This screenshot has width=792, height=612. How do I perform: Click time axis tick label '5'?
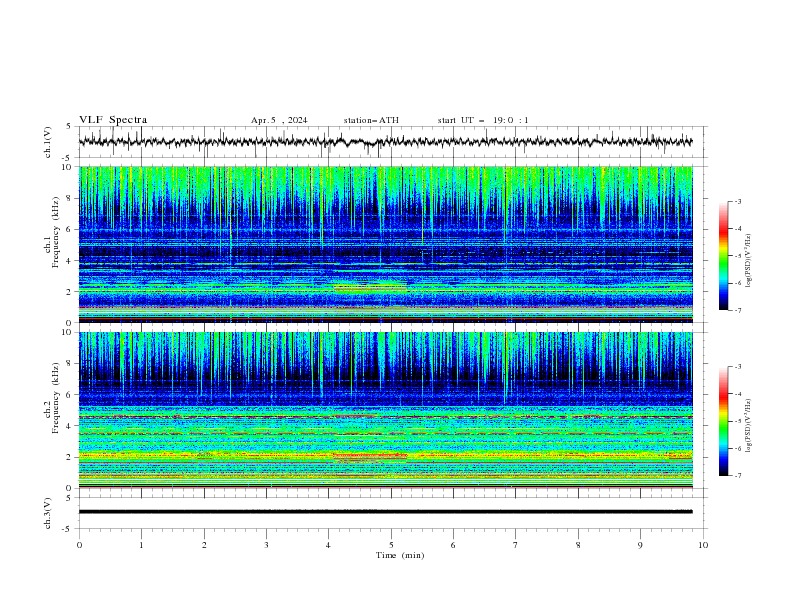click(x=391, y=545)
